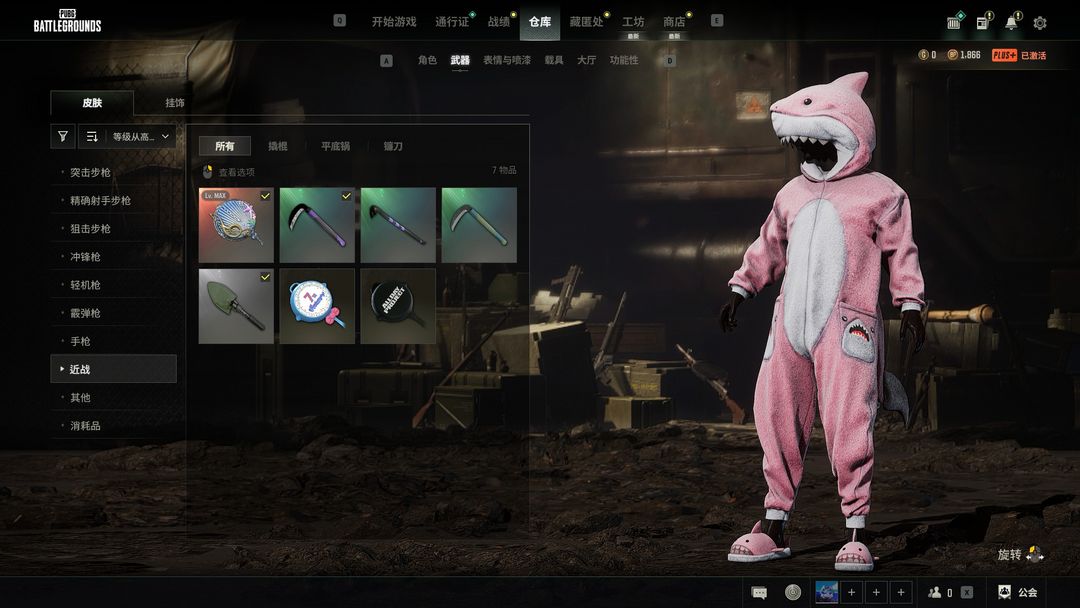
Task: Click the radar circle icon in bottom bar
Action: point(793,592)
